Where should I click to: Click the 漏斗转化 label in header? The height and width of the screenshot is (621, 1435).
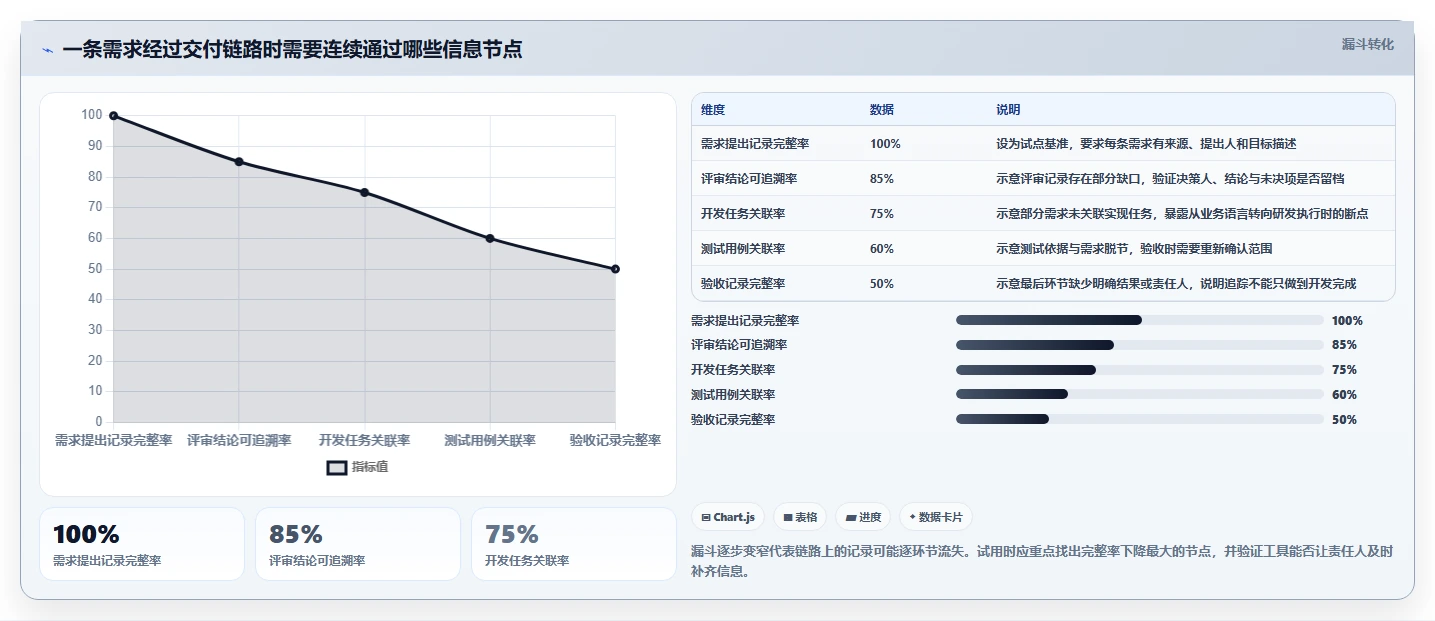[1367, 44]
